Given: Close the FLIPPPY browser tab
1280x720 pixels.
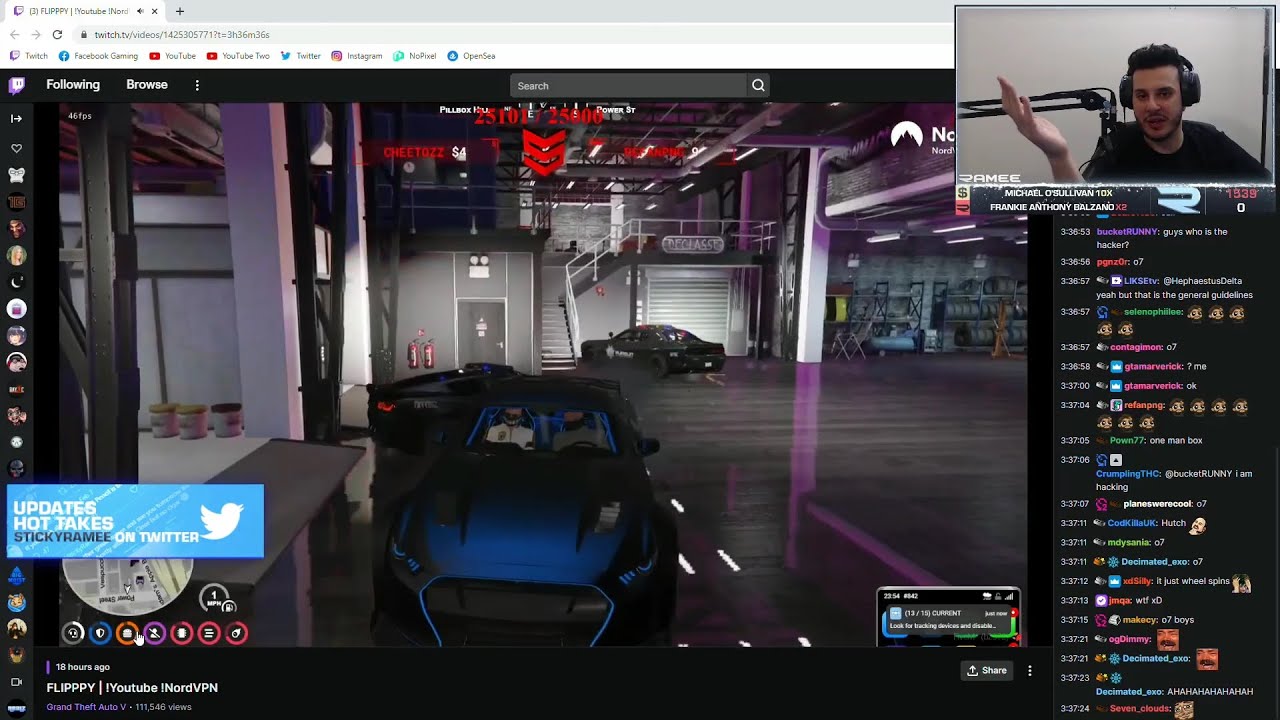Looking at the screenshot, I should click(x=154, y=11).
